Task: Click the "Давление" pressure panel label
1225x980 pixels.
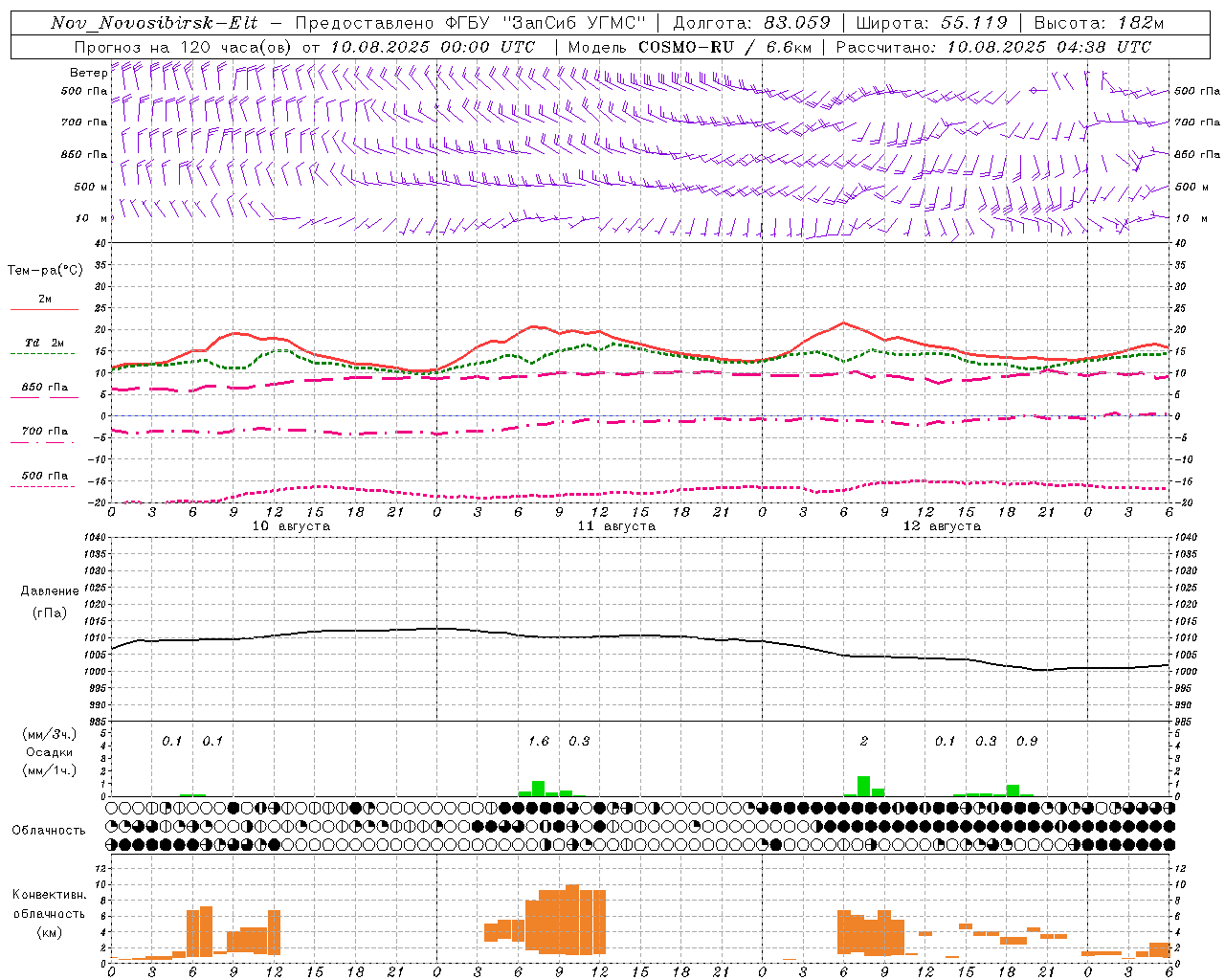Action: click(x=49, y=591)
